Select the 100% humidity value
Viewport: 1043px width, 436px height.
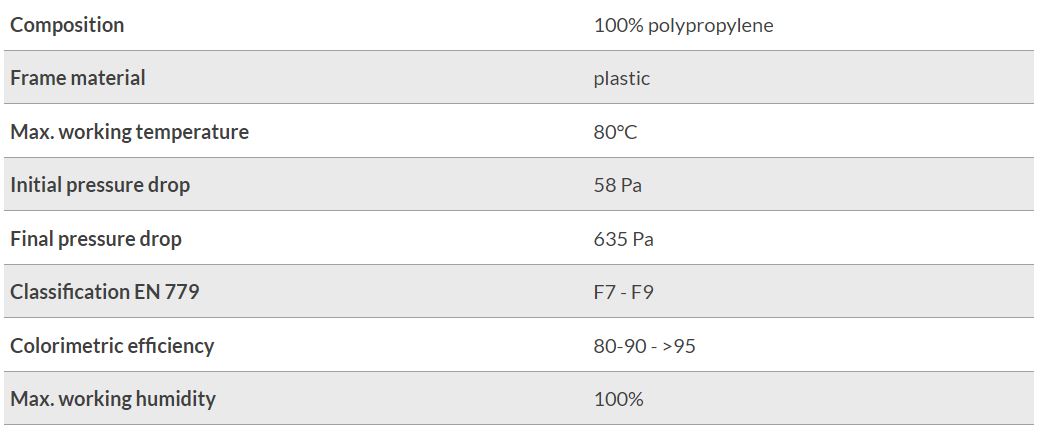pos(619,399)
